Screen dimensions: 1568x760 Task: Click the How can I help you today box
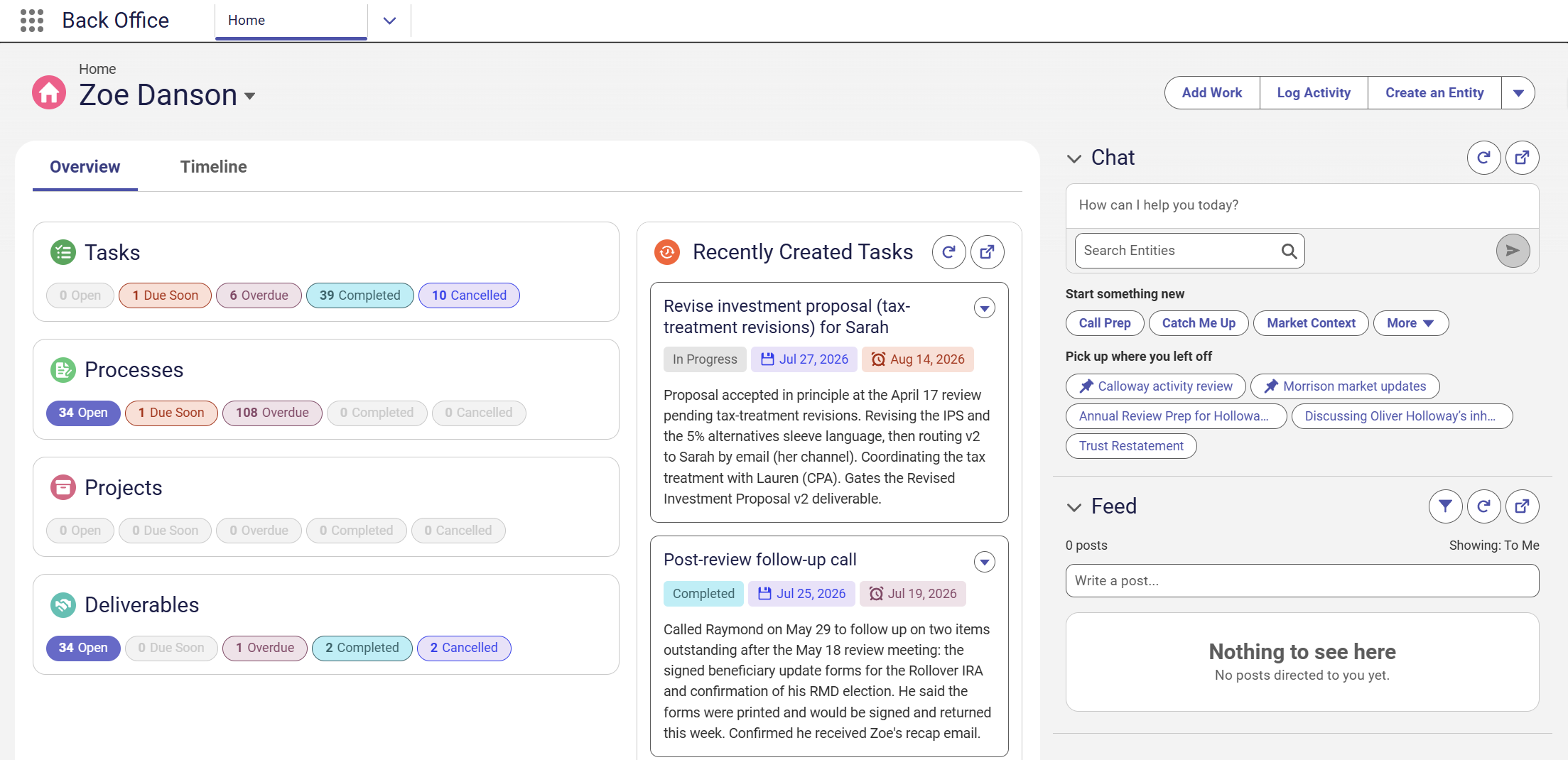[x=1302, y=205]
